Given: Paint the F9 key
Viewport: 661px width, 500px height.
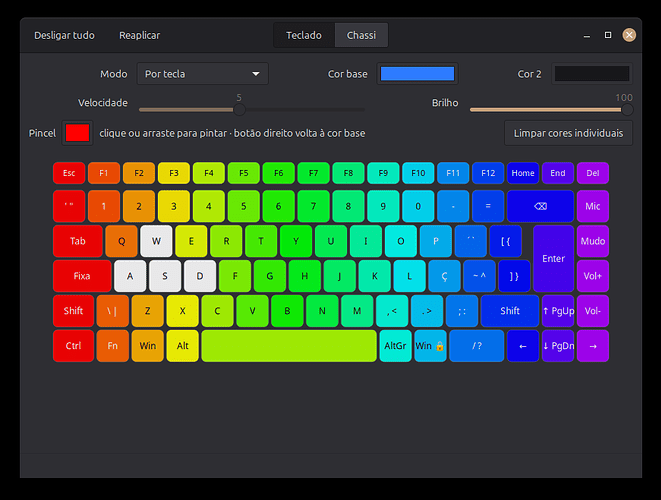Looking at the screenshot, I should coord(383,173).
